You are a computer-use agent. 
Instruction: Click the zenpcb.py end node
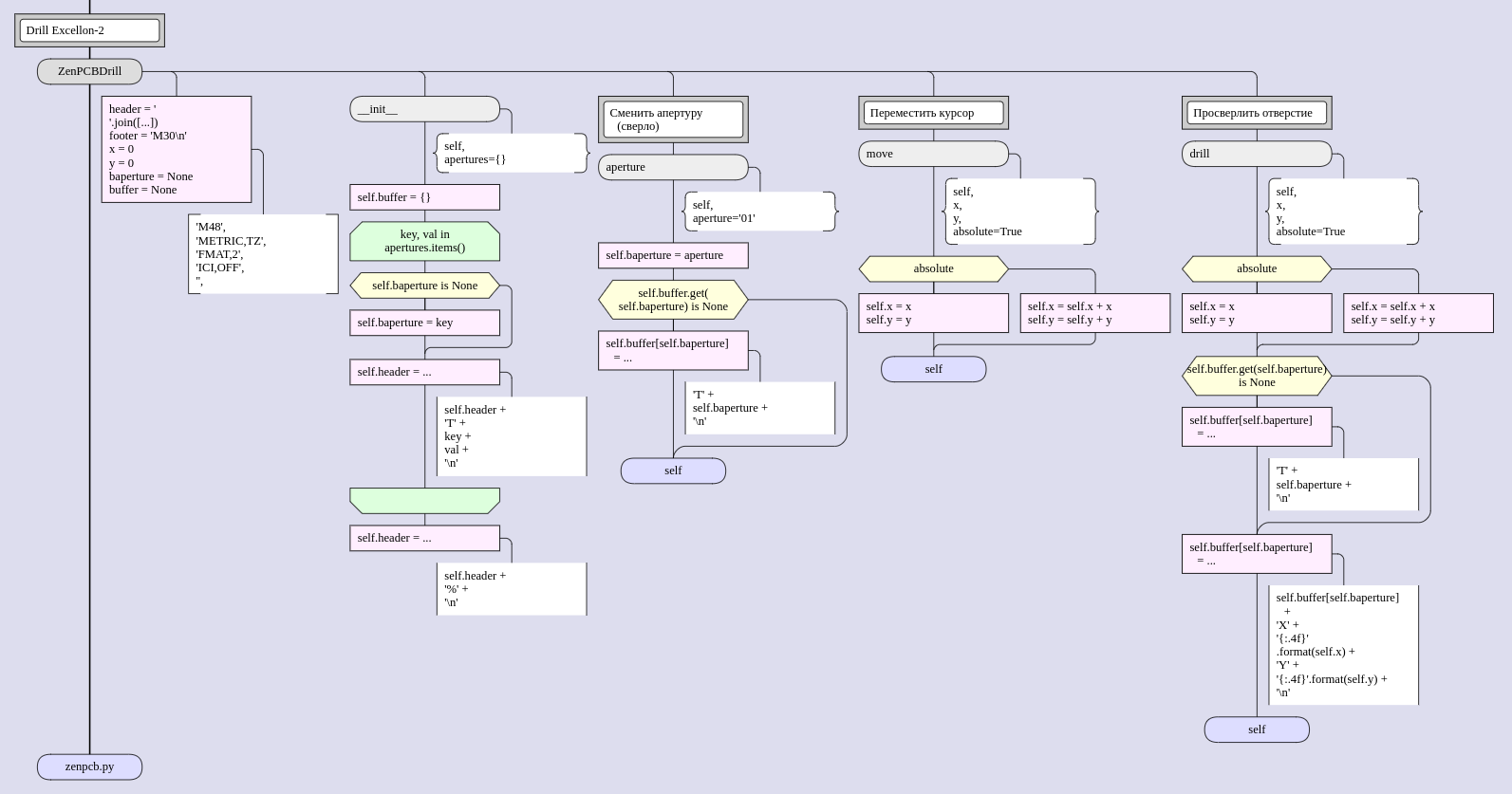(x=89, y=766)
